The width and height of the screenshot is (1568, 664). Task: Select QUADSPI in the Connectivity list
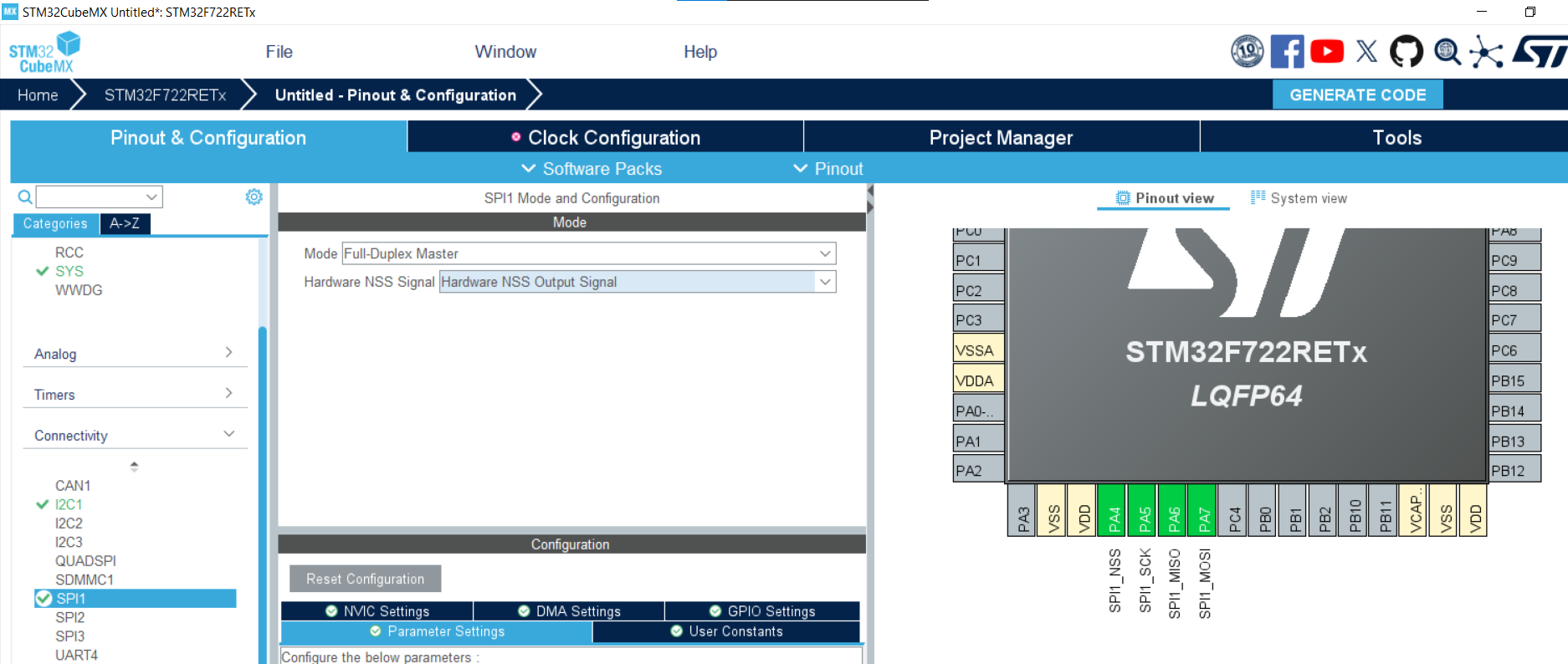85,561
